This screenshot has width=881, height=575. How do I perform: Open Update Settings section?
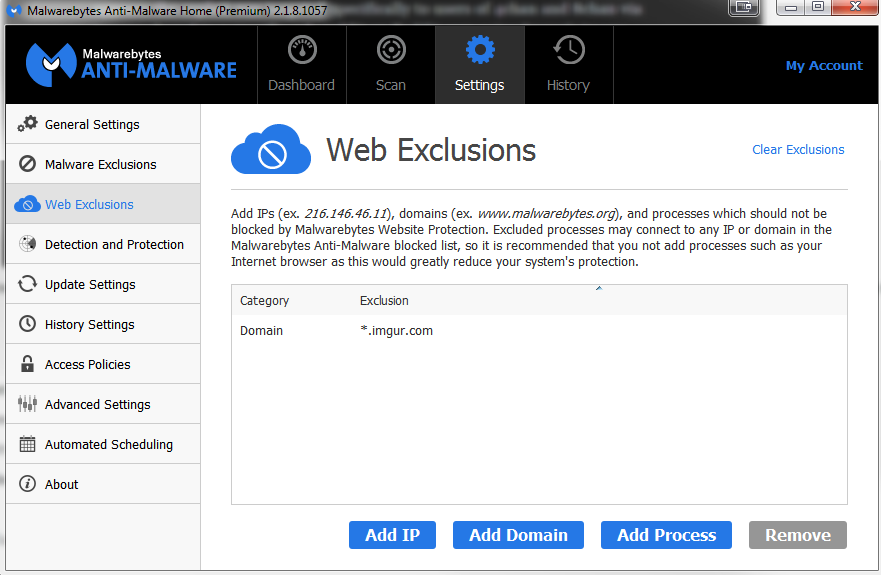103,284
